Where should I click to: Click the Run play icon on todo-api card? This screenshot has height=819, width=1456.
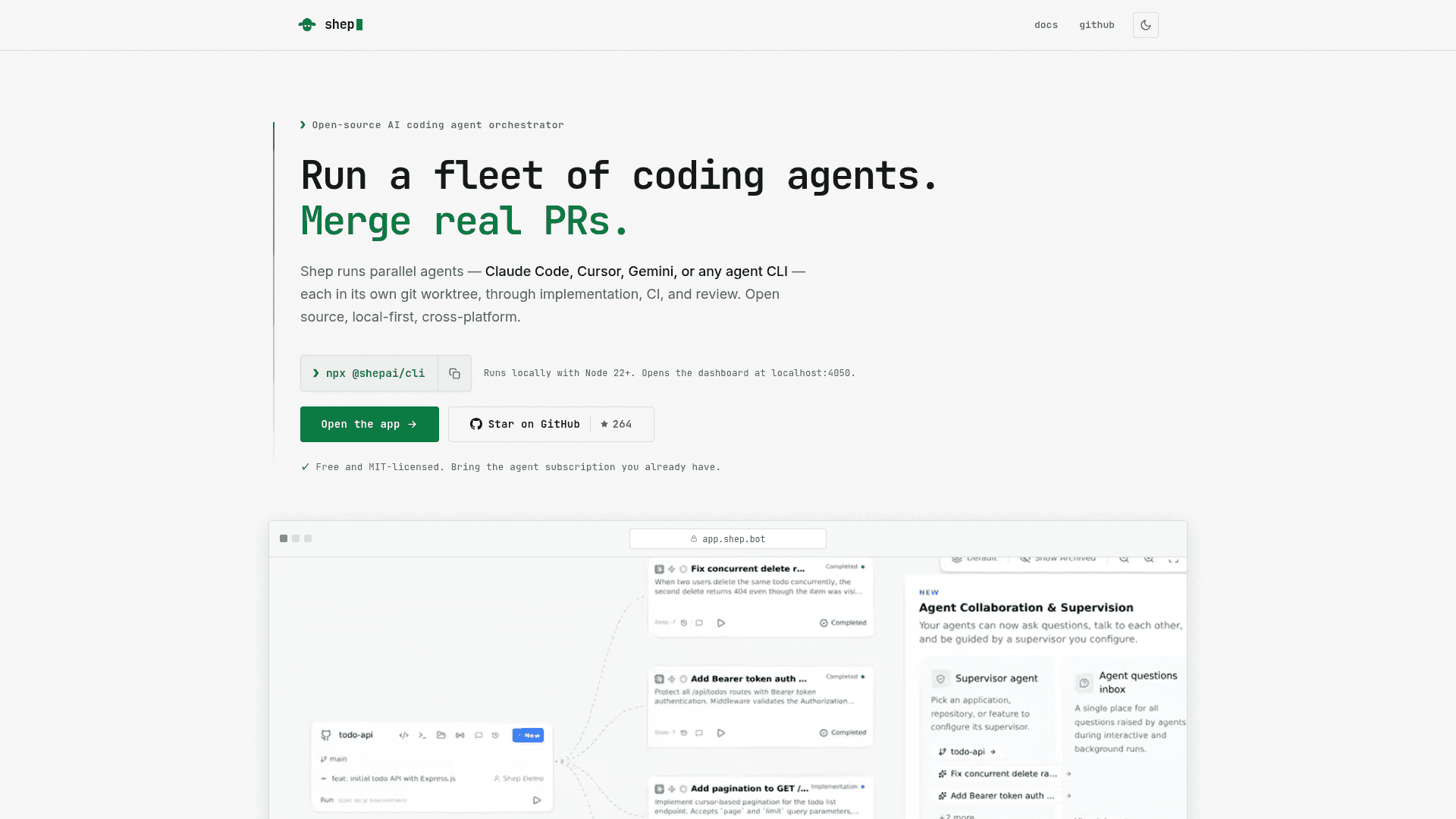[x=537, y=800]
